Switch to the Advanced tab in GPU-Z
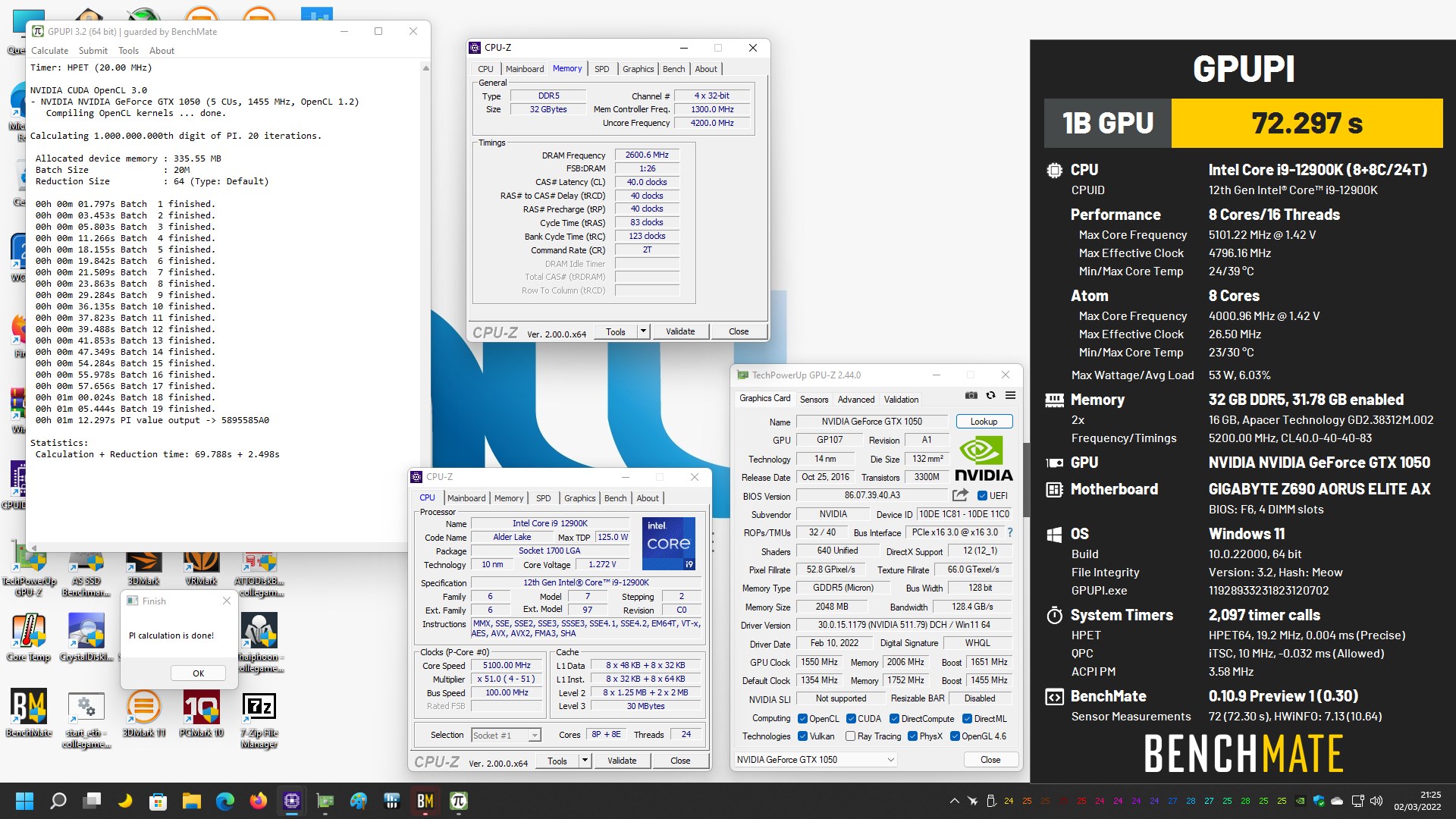This screenshot has height=819, width=1456. click(856, 400)
